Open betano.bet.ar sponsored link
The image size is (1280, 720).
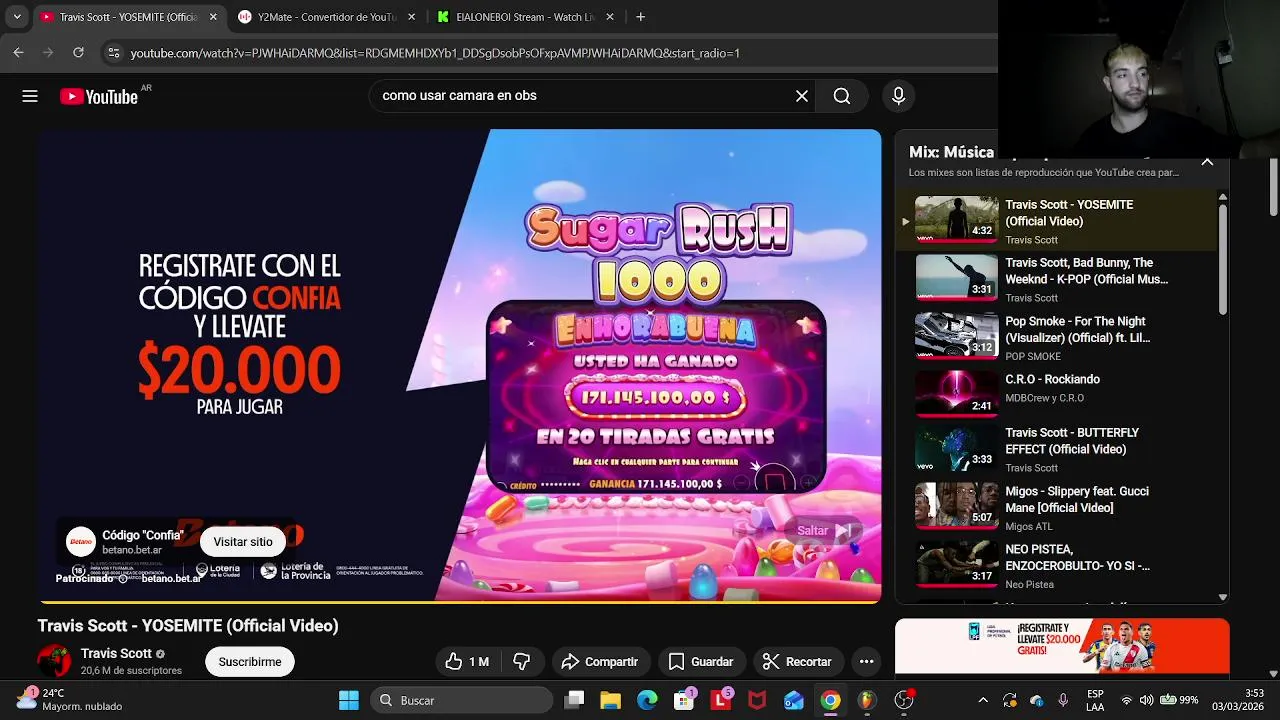171,579
